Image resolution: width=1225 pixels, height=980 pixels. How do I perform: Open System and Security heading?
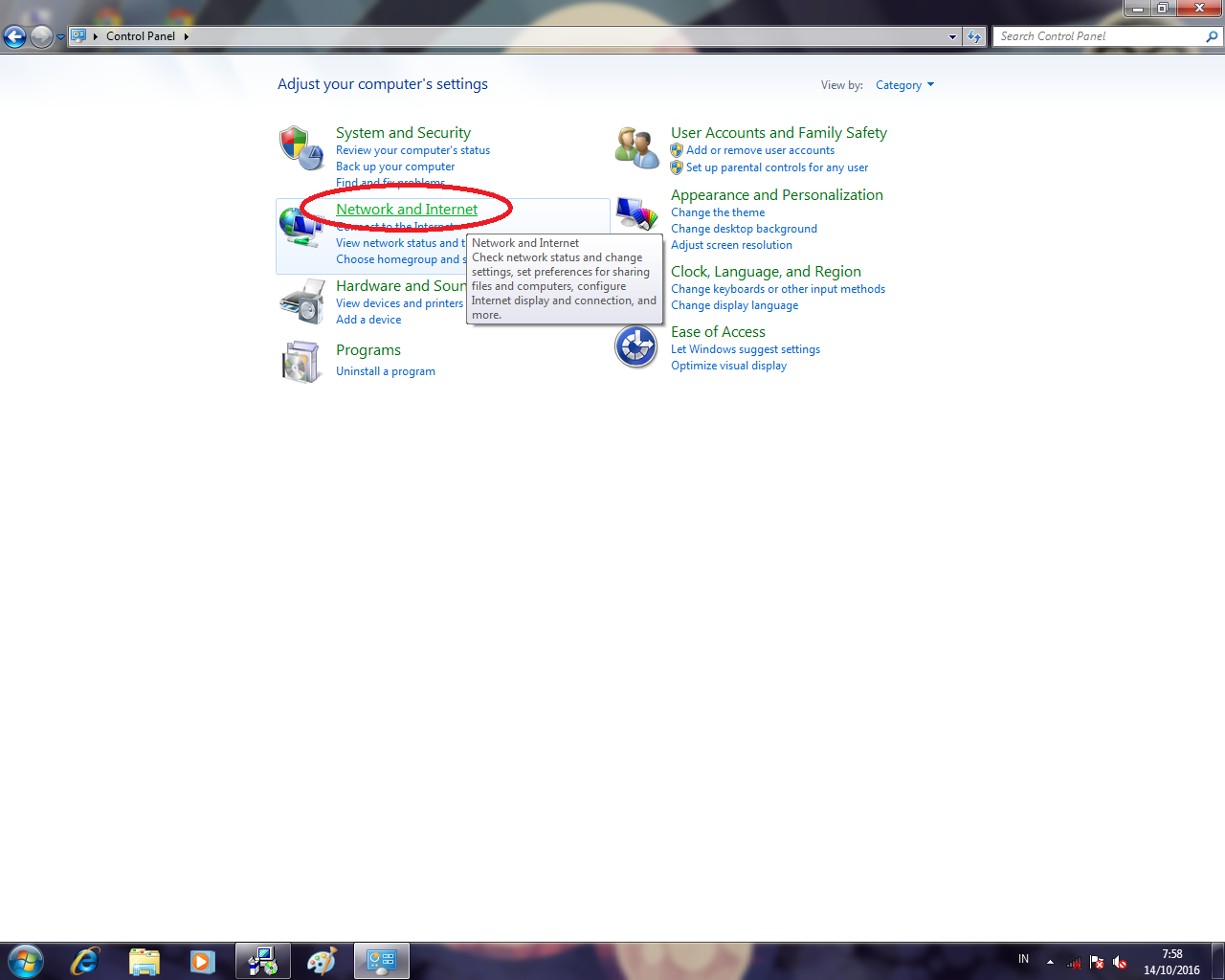click(x=403, y=133)
